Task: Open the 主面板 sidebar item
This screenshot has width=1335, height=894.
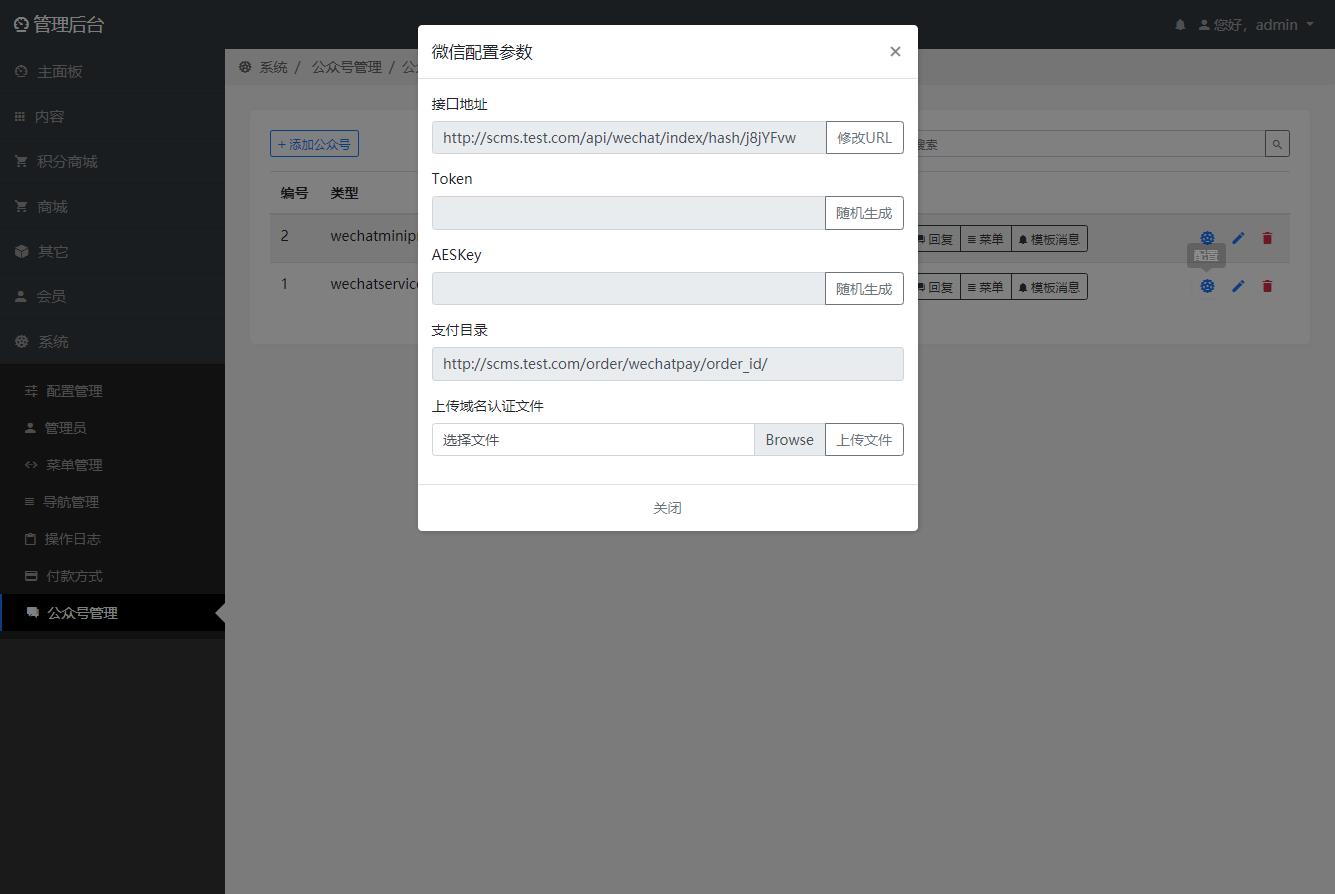Action: click(x=112, y=72)
